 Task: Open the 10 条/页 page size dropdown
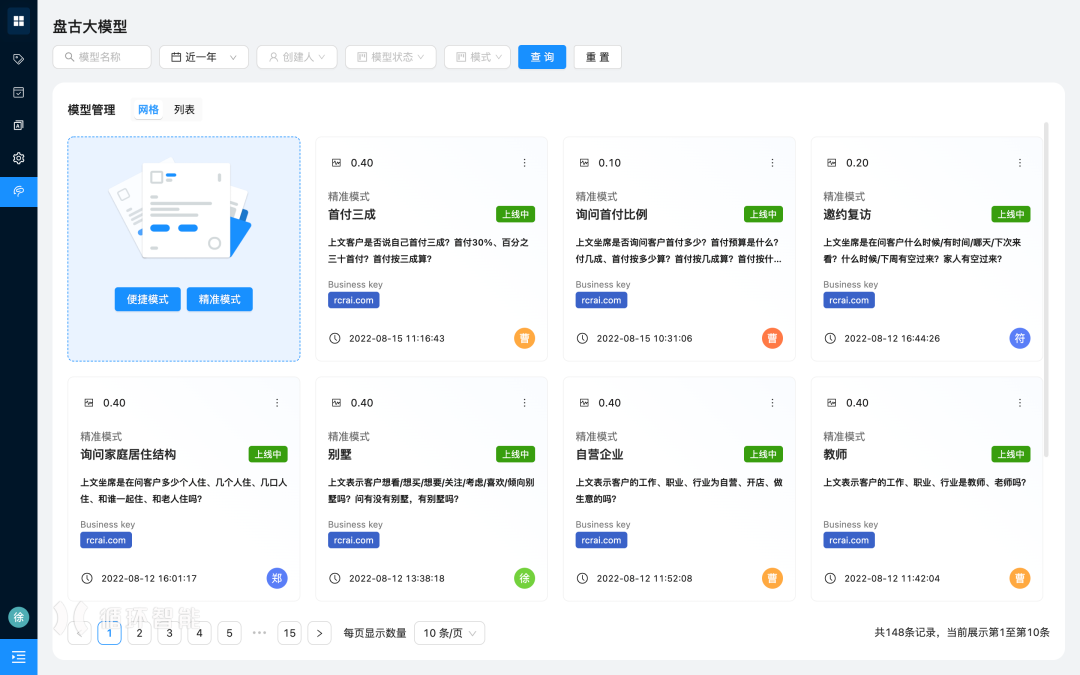click(450, 633)
